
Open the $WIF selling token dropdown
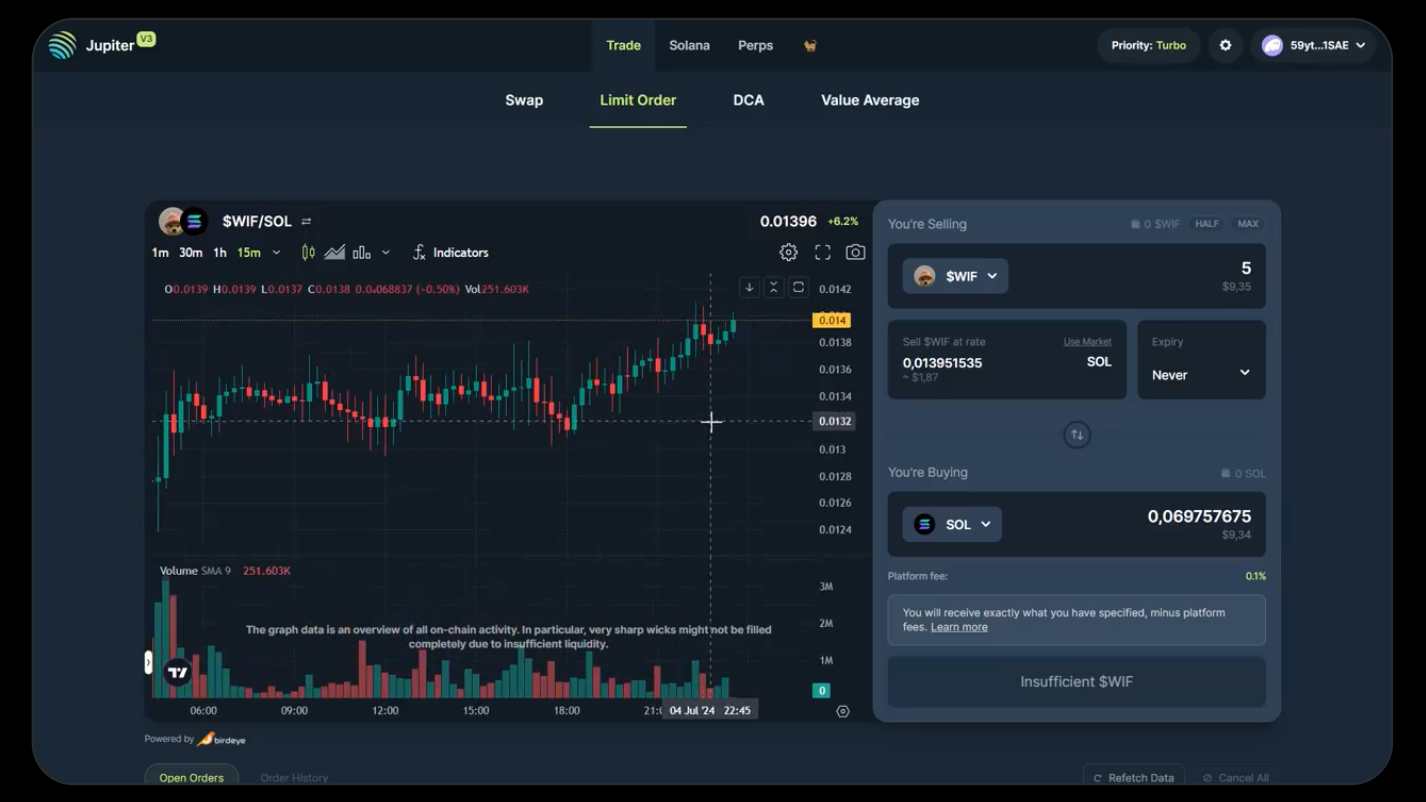955,276
